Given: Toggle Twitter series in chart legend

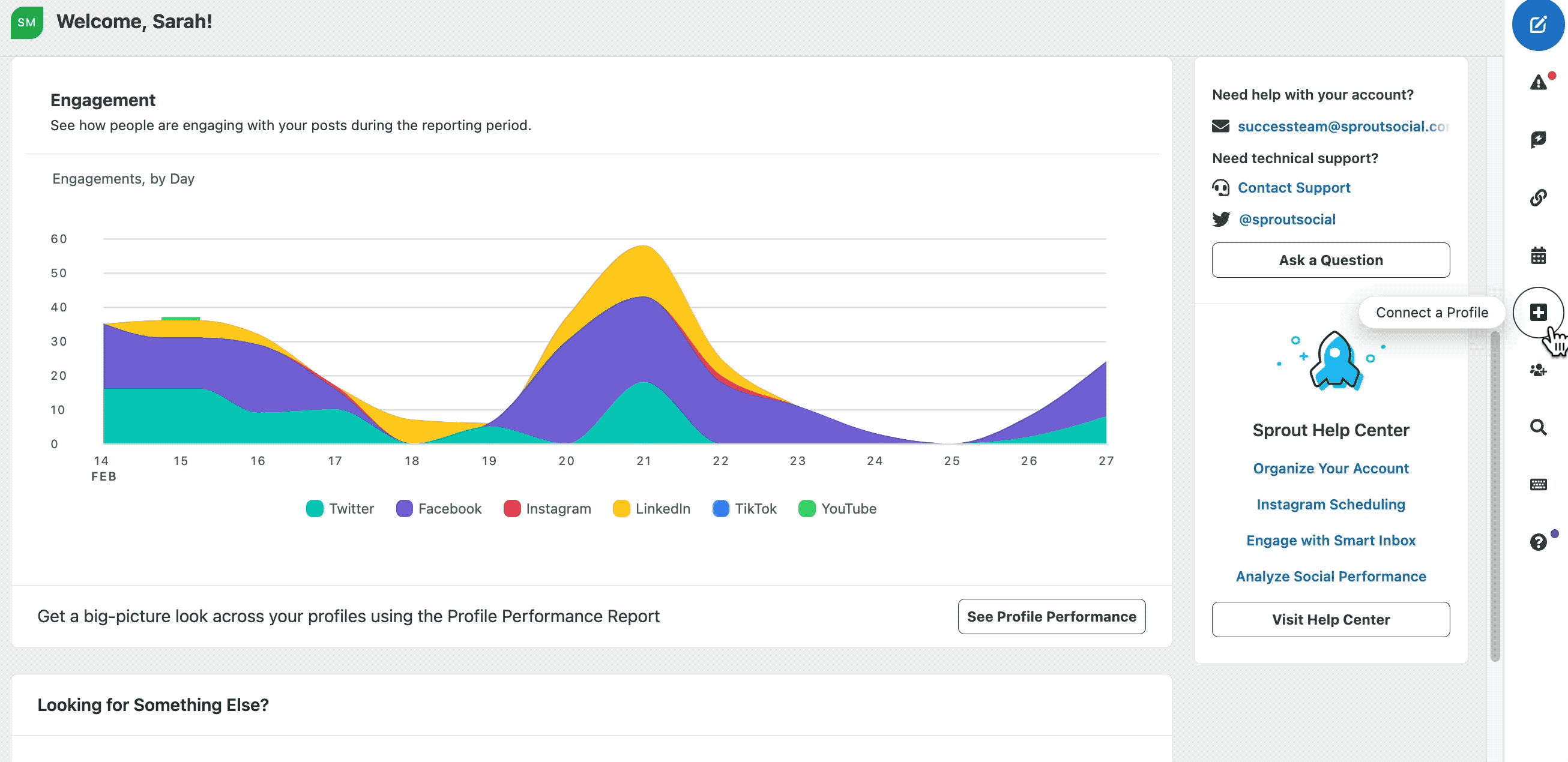Looking at the screenshot, I should coord(340,508).
